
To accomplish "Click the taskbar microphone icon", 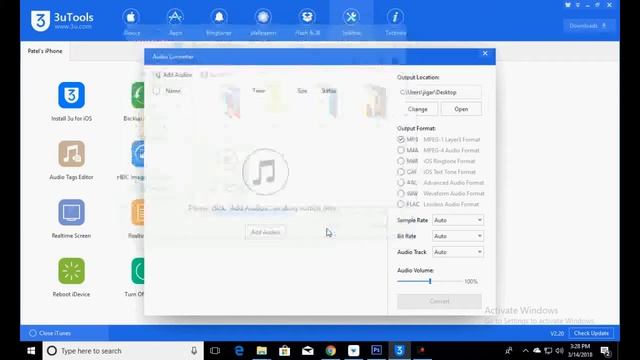I will pyautogui.click(x=194, y=351).
